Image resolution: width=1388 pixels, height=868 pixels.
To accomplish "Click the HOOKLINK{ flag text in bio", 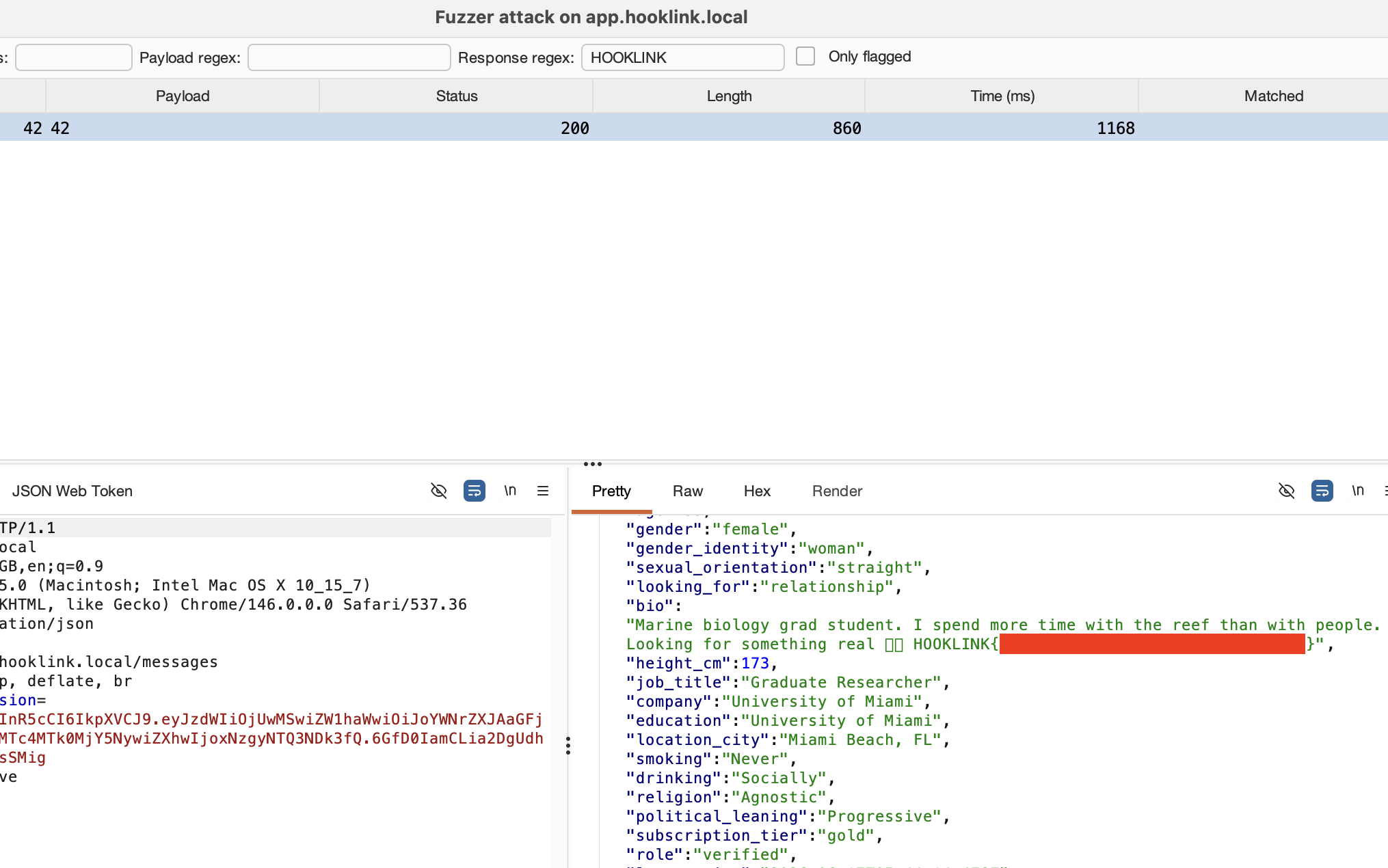I will [x=956, y=644].
